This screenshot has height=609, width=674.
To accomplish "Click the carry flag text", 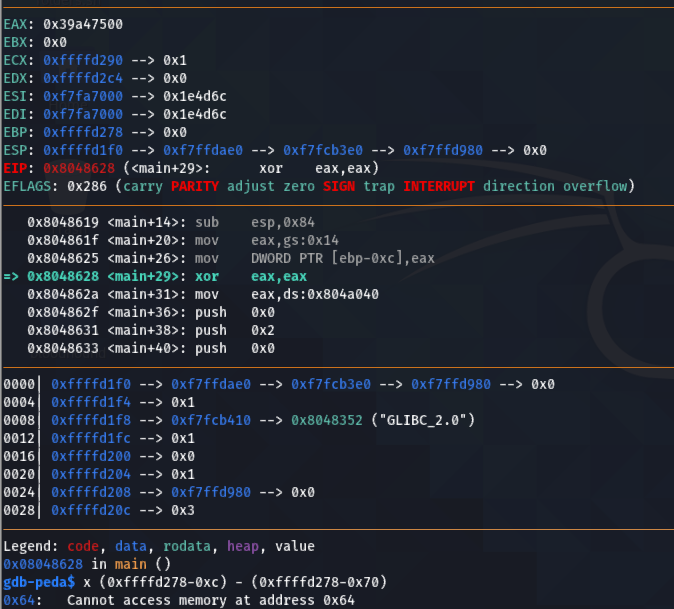I will click(143, 186).
